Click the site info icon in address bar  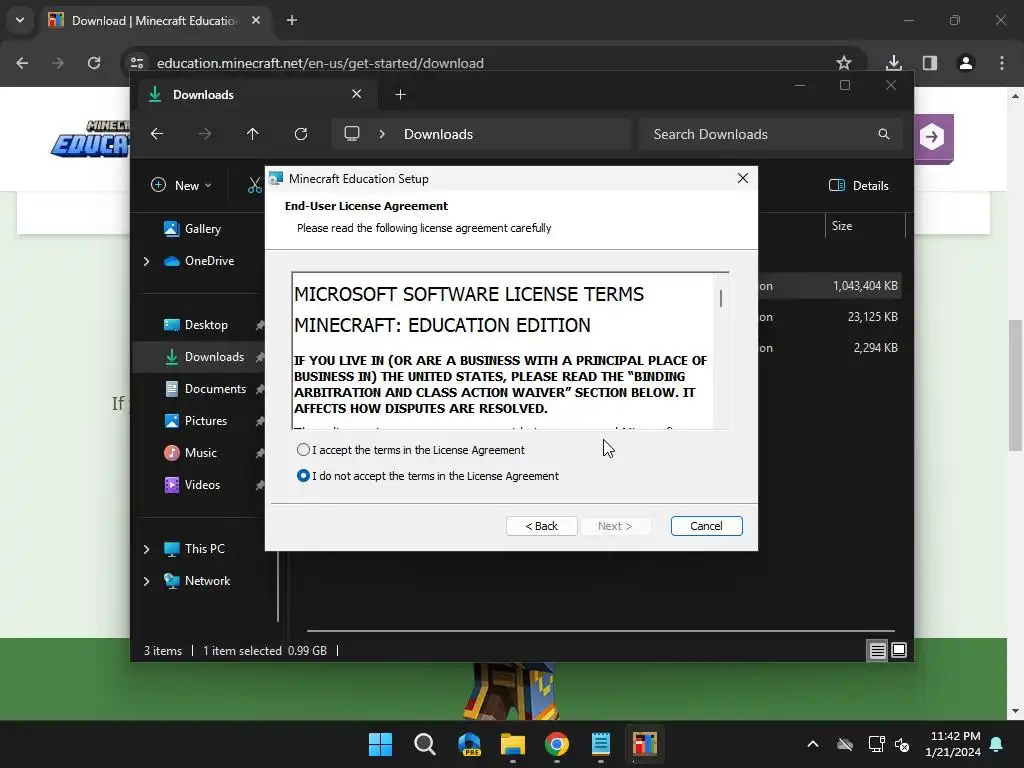click(x=137, y=63)
